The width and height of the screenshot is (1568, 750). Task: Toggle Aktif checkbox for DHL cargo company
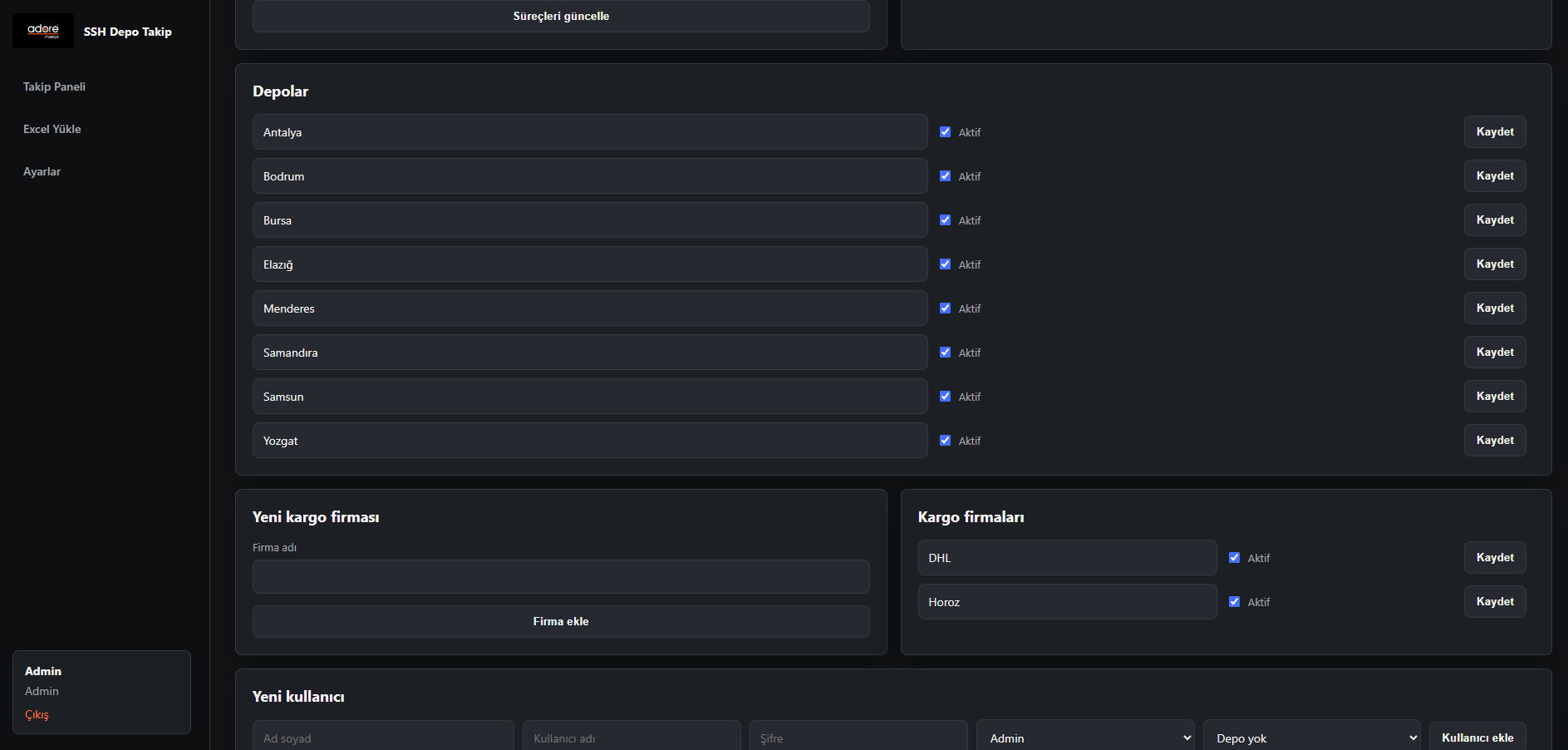1234,558
